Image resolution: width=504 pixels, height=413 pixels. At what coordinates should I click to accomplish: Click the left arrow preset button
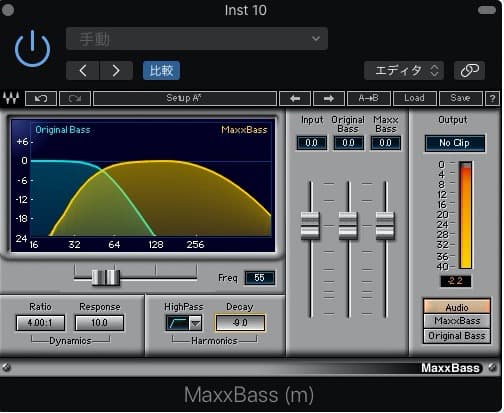click(295, 99)
